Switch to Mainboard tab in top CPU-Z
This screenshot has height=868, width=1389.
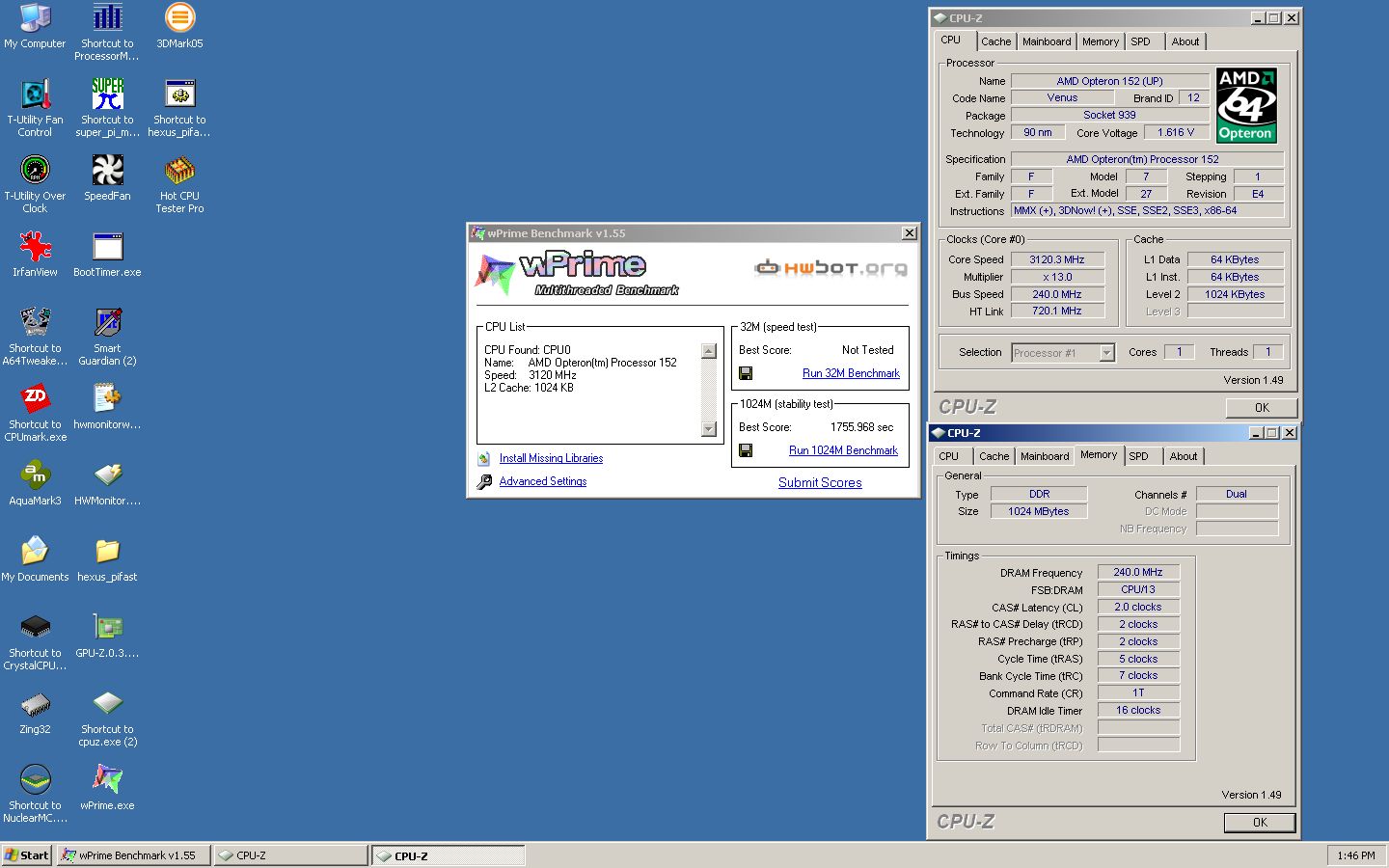pyautogui.click(x=1047, y=41)
